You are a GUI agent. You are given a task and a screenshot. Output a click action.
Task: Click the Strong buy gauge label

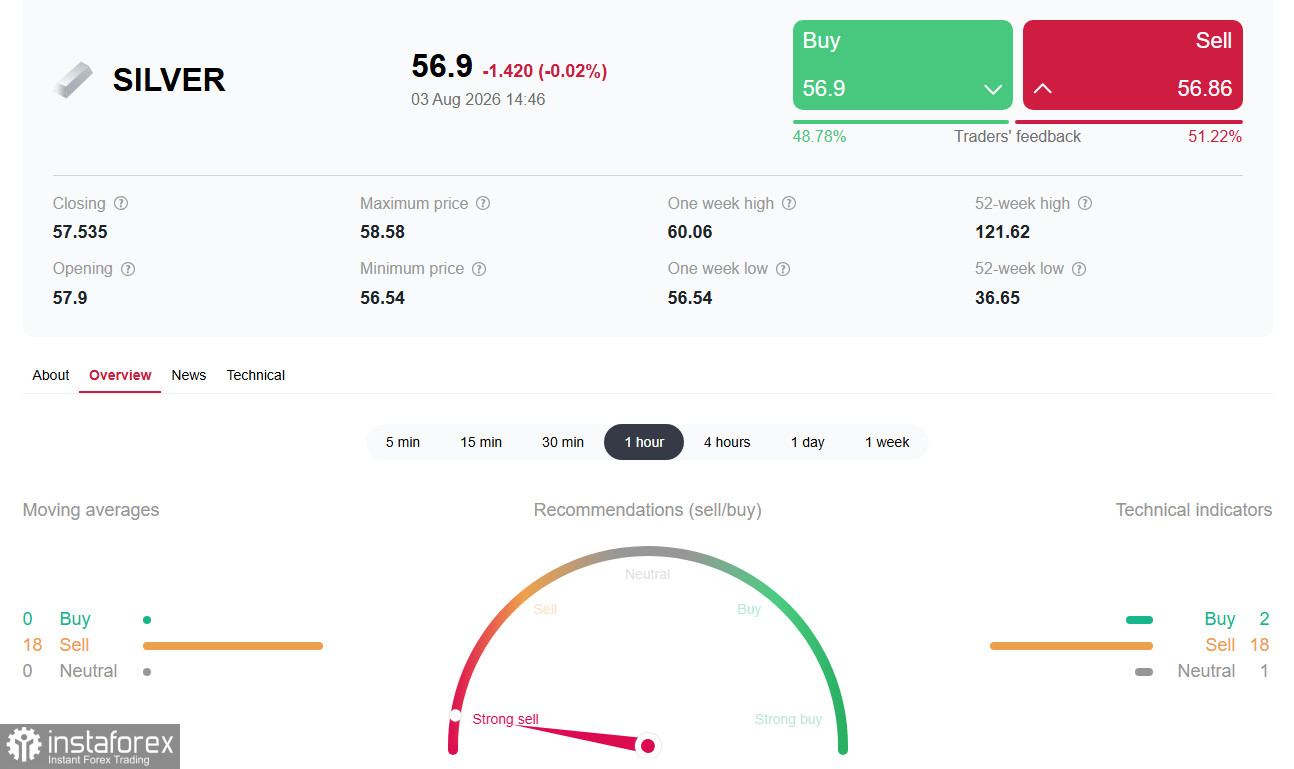click(789, 719)
